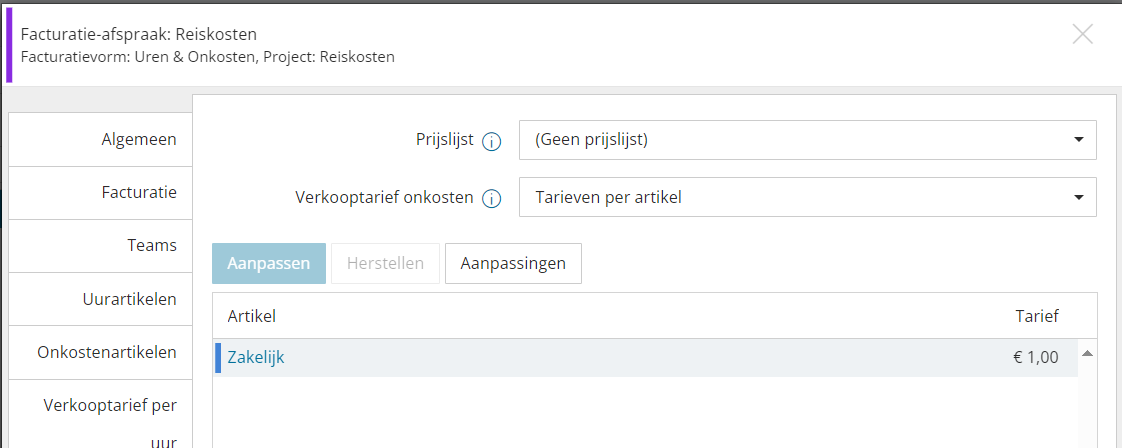Close the Facturatie-afspraak dialog
This screenshot has height=448, width=1122.
(x=1083, y=34)
